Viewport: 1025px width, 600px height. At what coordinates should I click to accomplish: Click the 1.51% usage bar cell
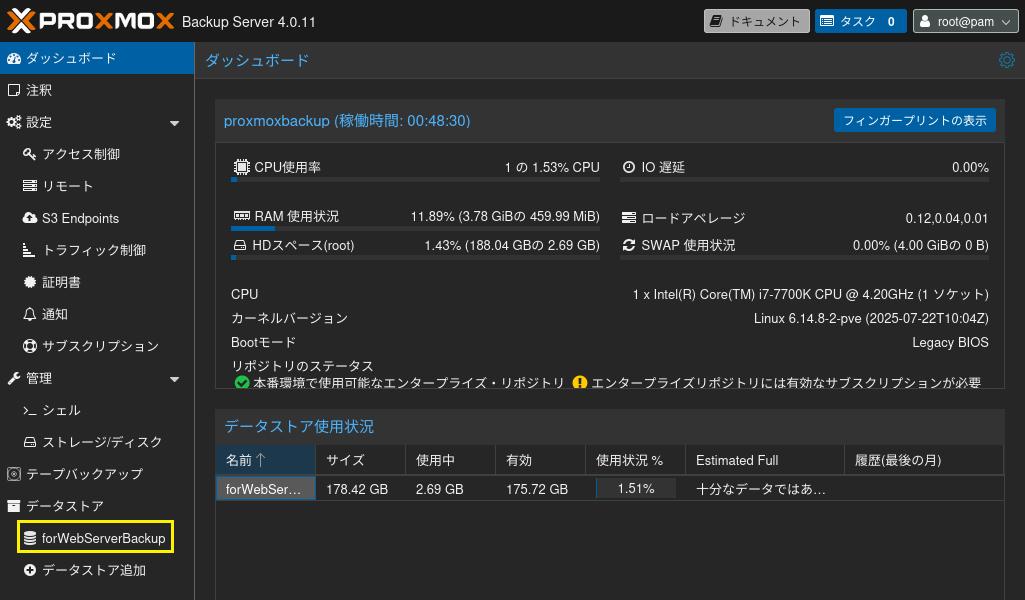(635, 489)
